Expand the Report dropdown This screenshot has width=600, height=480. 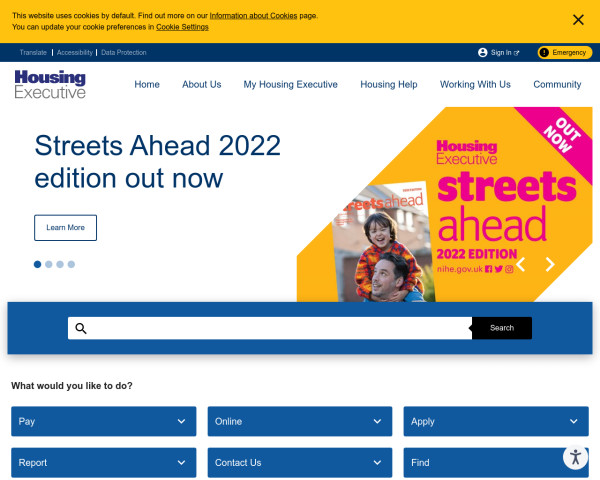coord(104,463)
